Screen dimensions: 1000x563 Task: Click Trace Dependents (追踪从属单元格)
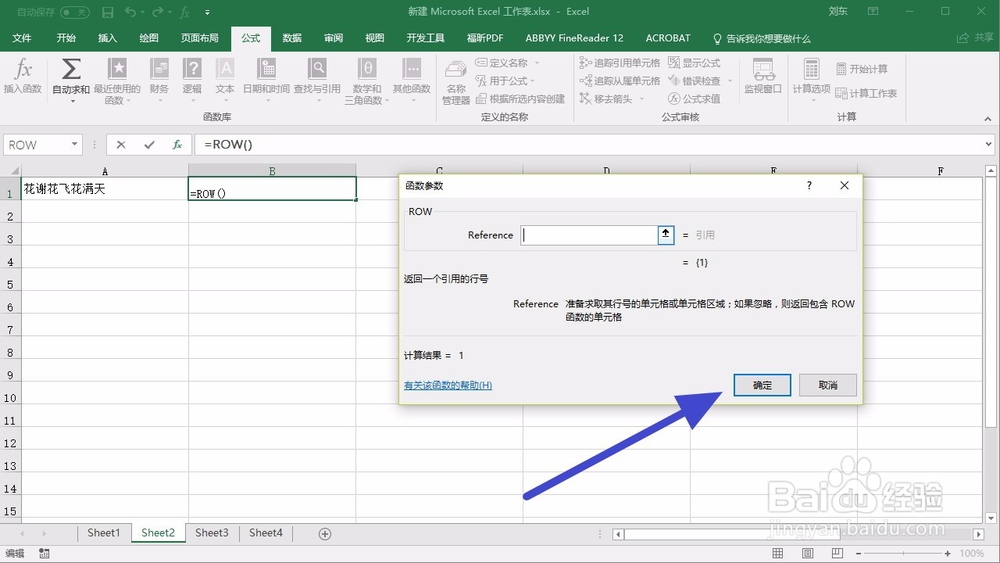620,80
